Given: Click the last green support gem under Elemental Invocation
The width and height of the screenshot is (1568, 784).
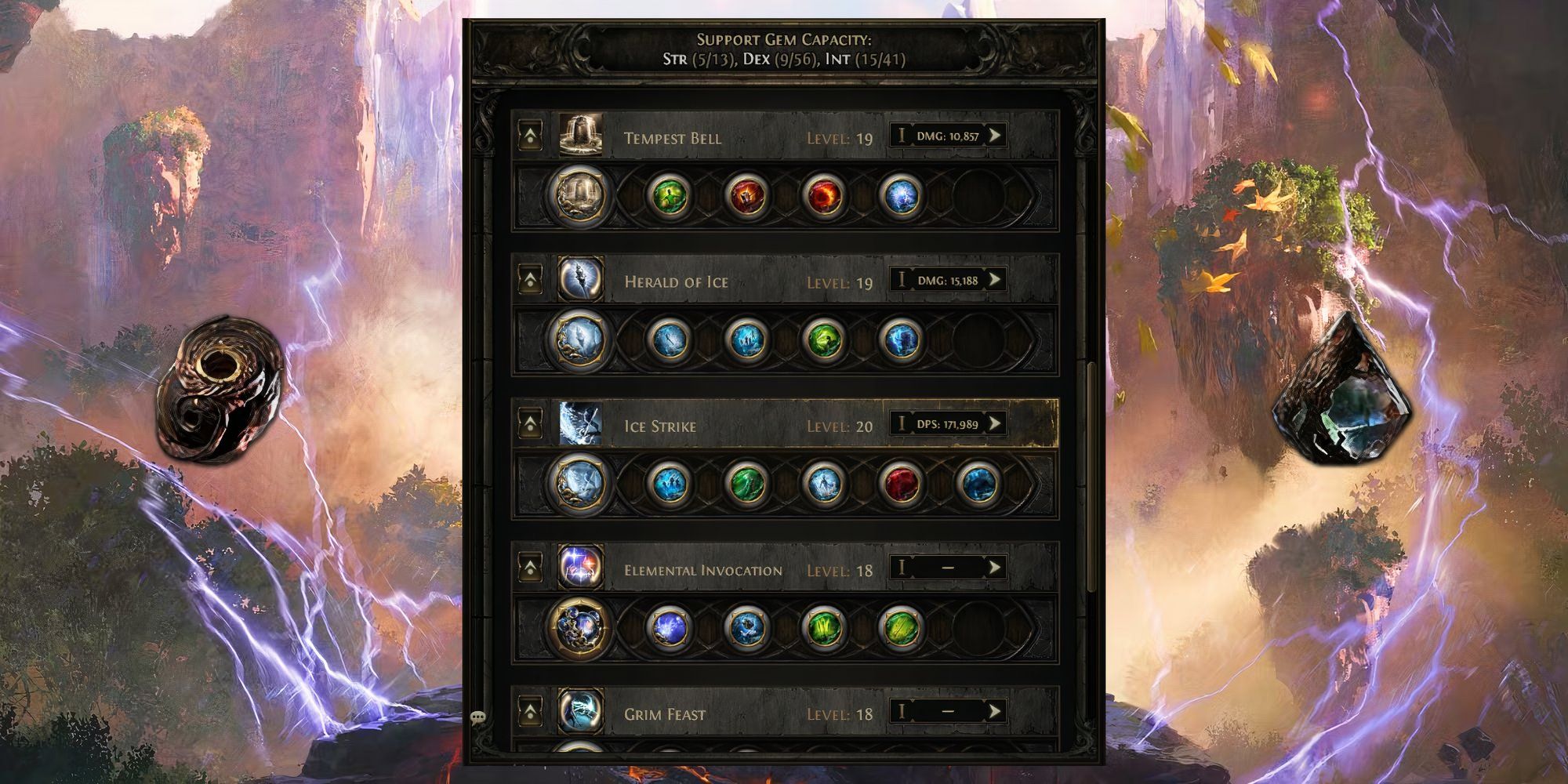Looking at the screenshot, I should click(x=900, y=626).
